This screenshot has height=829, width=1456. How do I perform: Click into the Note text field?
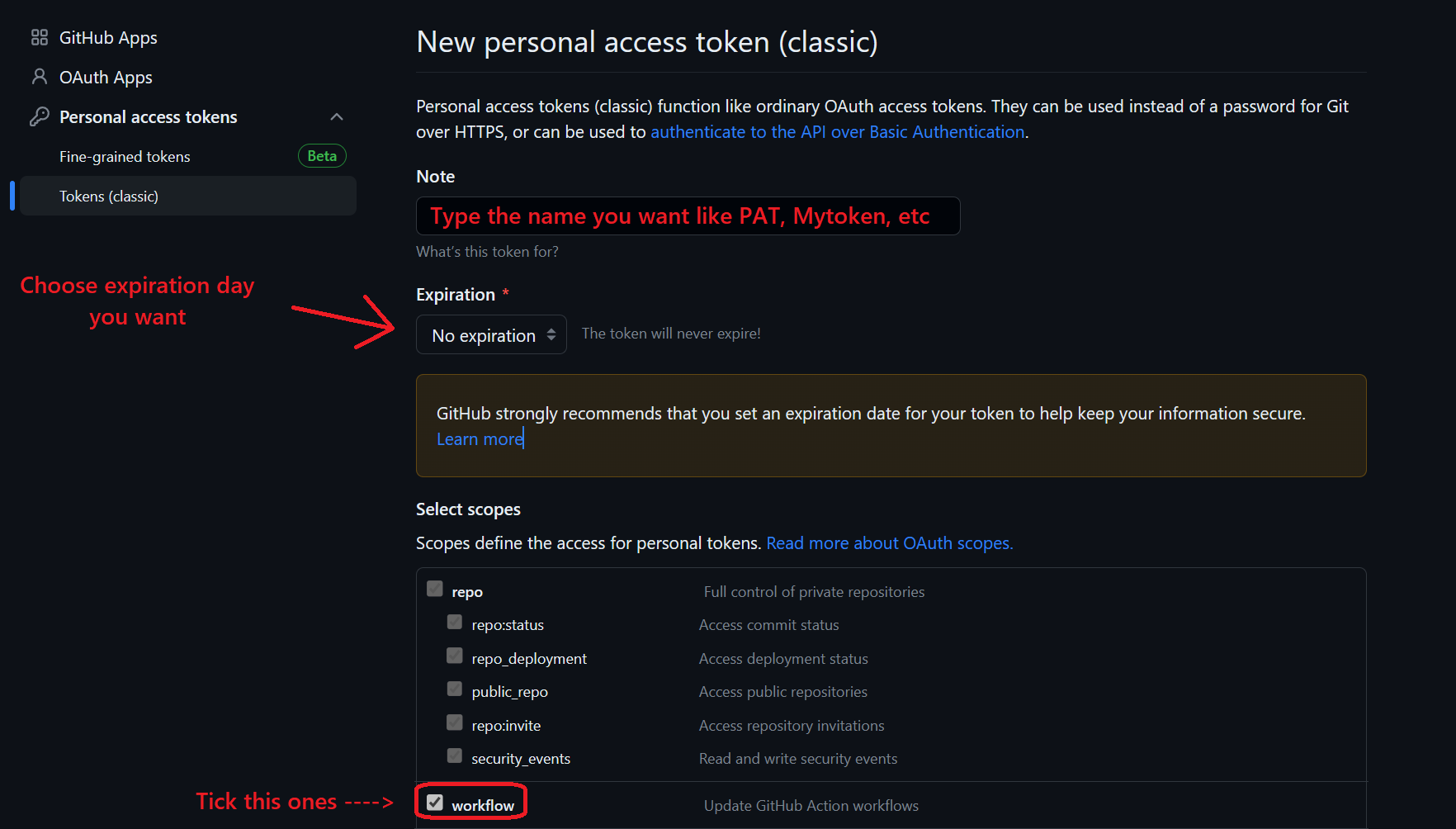[688, 216]
